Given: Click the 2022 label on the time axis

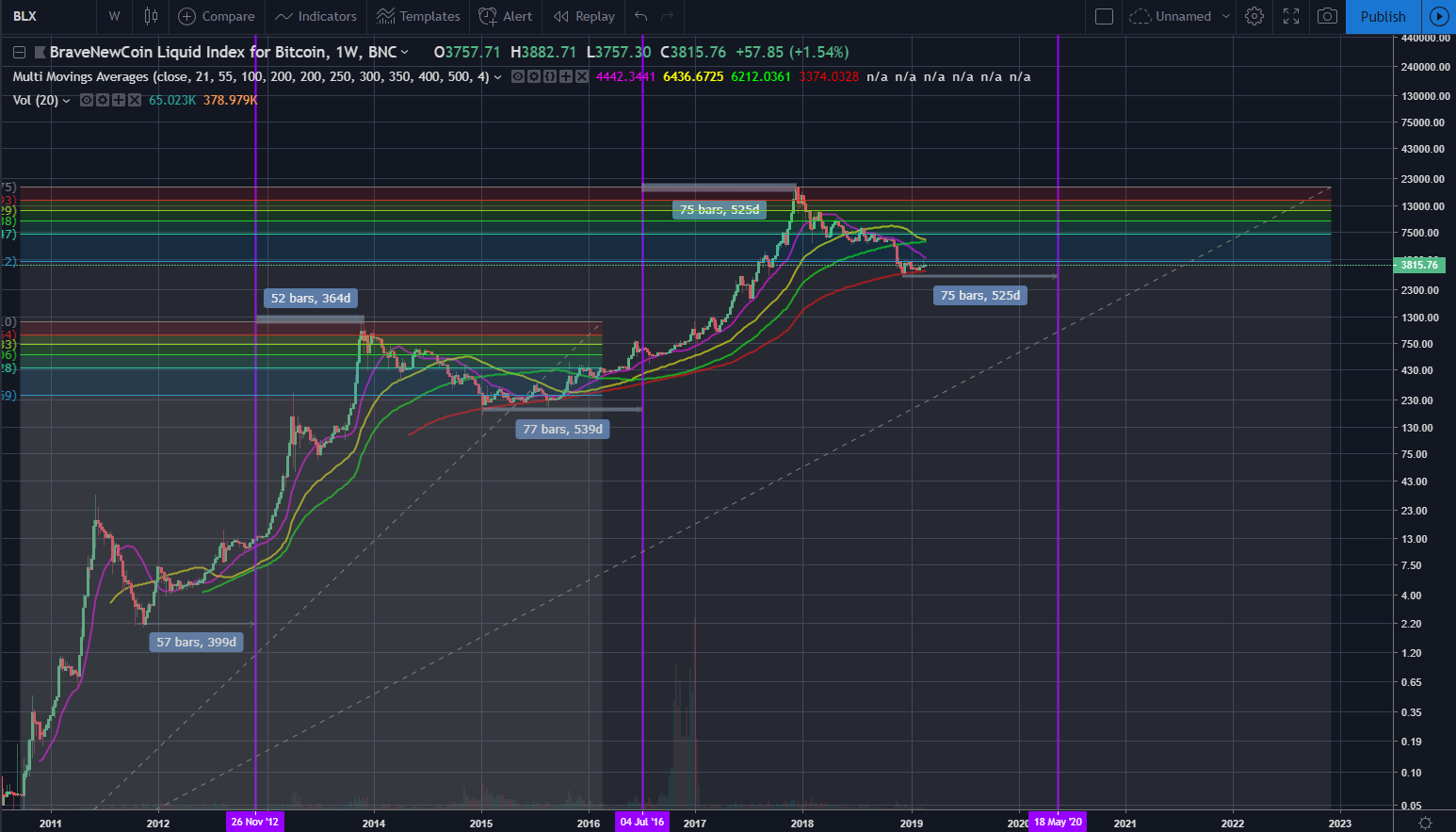Looking at the screenshot, I should tap(1232, 824).
